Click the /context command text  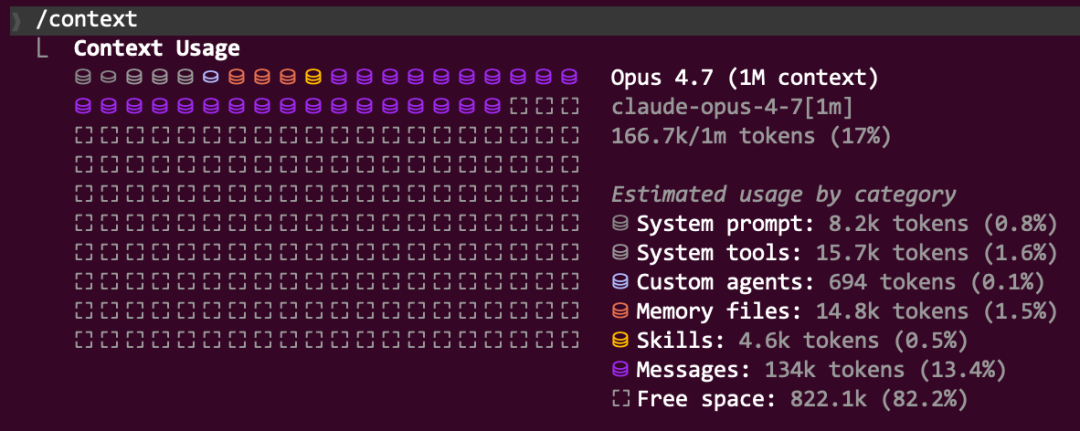point(85,19)
